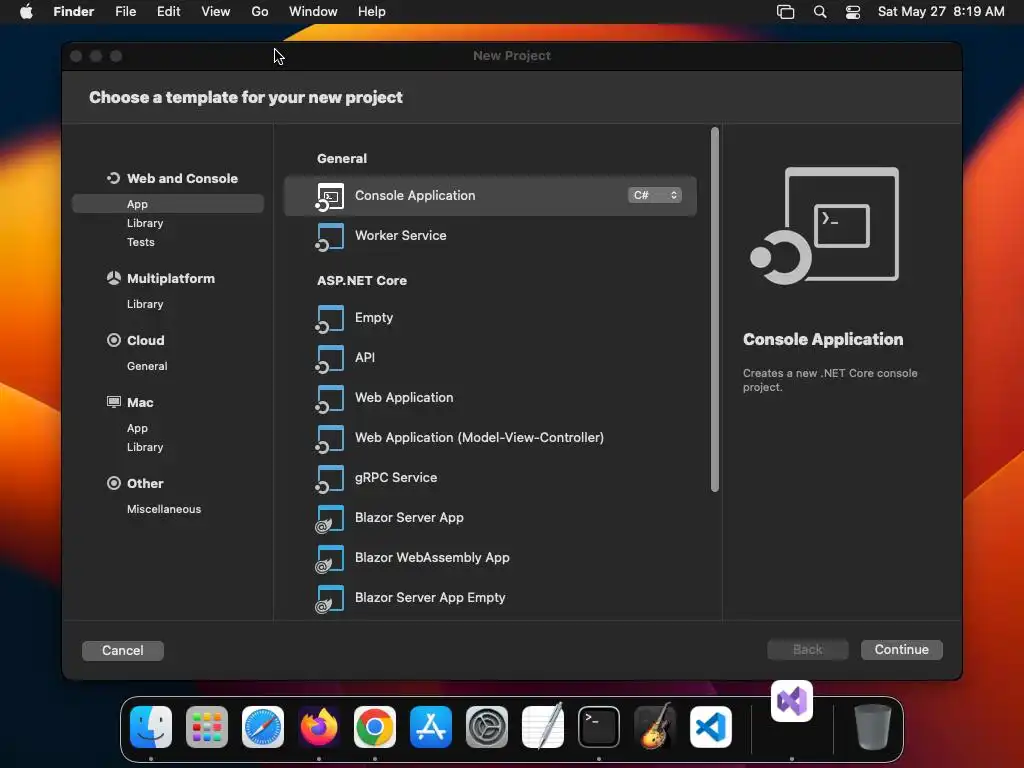This screenshot has height=768, width=1024.
Task: Open GarageBand from the Dock
Action: 655,727
